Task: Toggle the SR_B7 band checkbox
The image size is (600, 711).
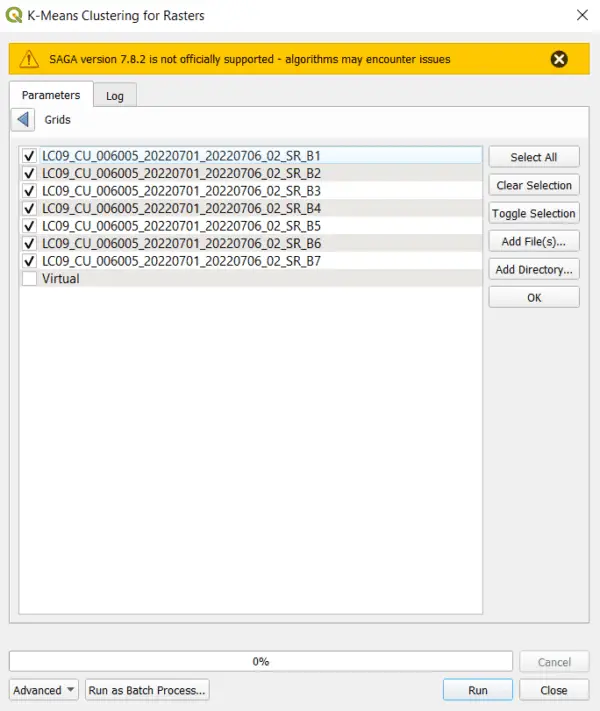Action: click(x=29, y=261)
